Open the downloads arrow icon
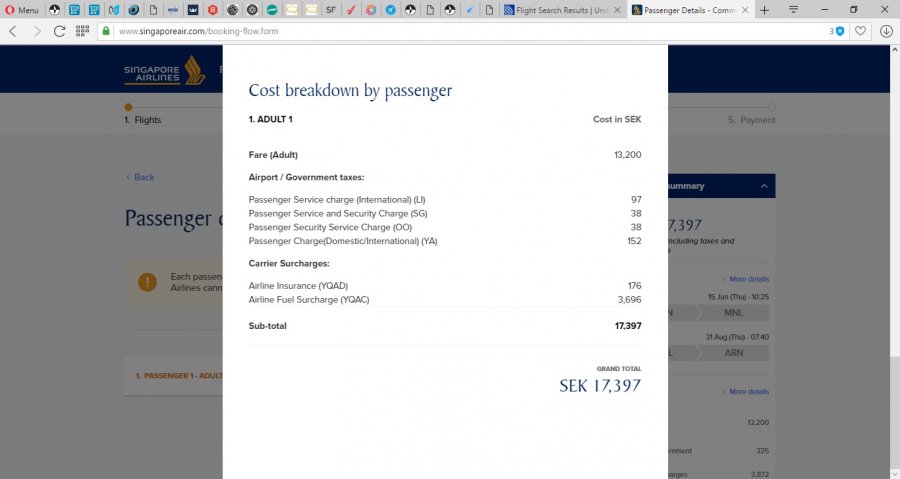 pos(886,31)
